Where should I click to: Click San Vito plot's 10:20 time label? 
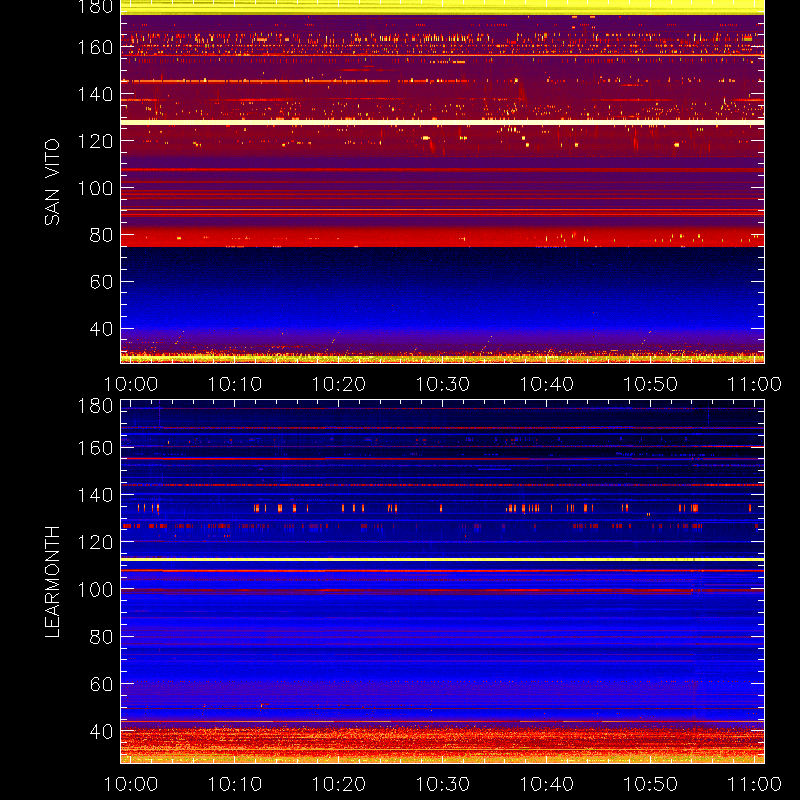tap(339, 384)
